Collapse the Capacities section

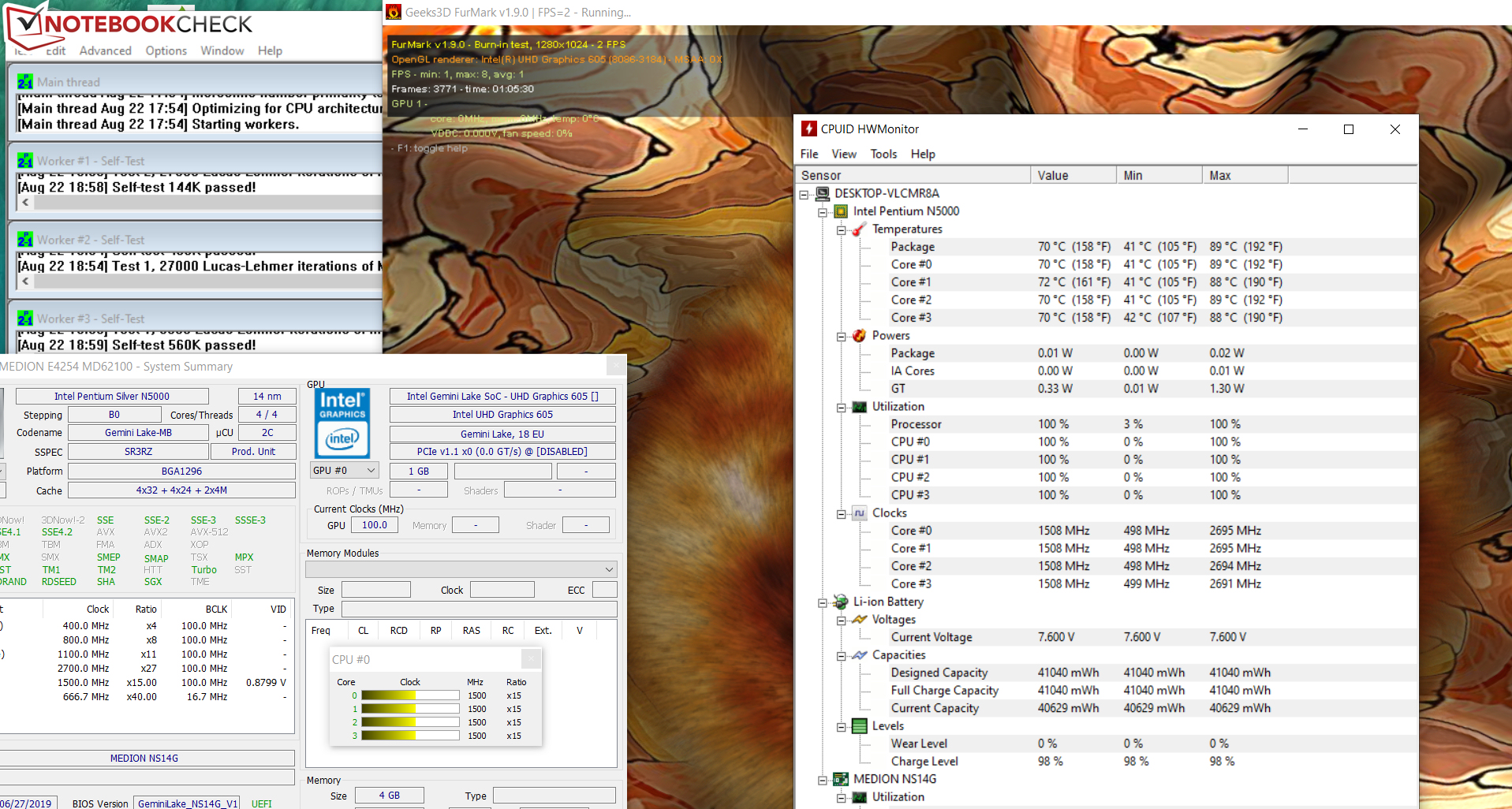(842, 656)
